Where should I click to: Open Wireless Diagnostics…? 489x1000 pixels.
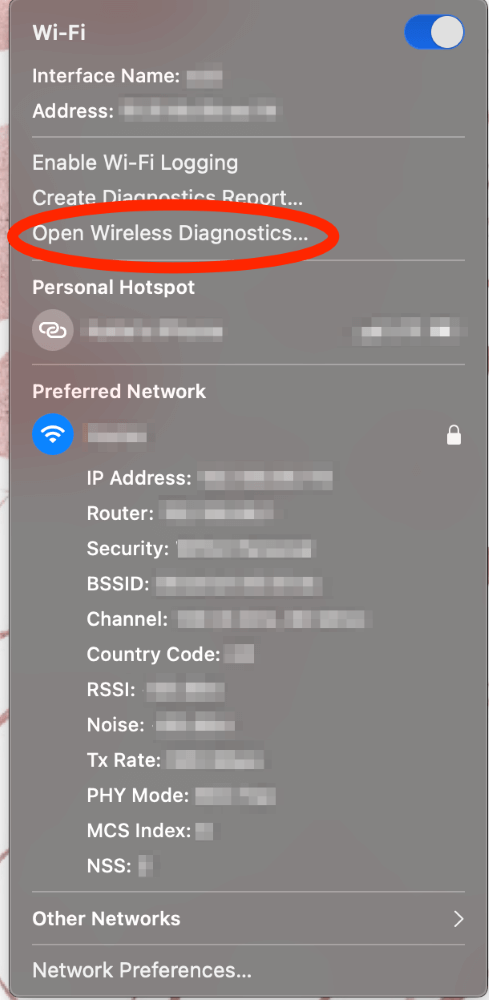pos(170,233)
